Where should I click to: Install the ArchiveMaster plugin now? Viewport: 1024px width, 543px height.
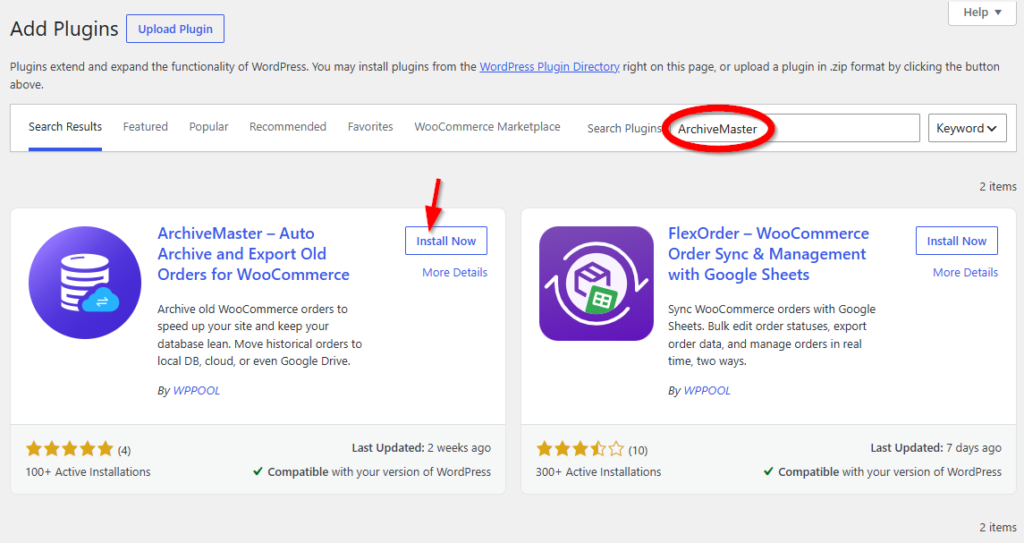click(x=446, y=240)
